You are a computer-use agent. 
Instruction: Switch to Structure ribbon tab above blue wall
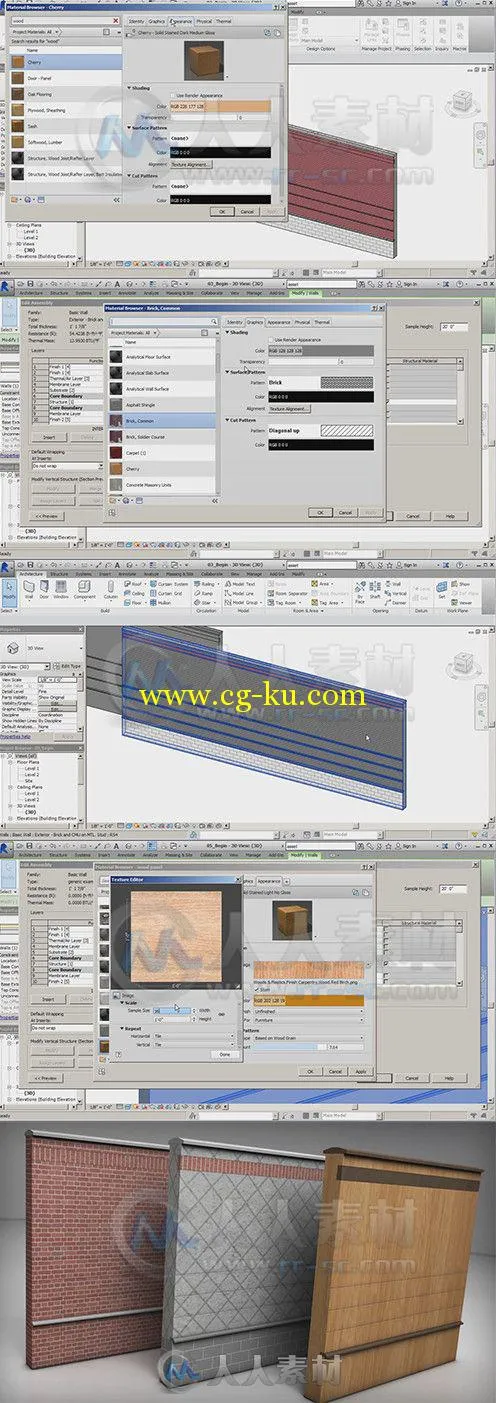(59, 574)
